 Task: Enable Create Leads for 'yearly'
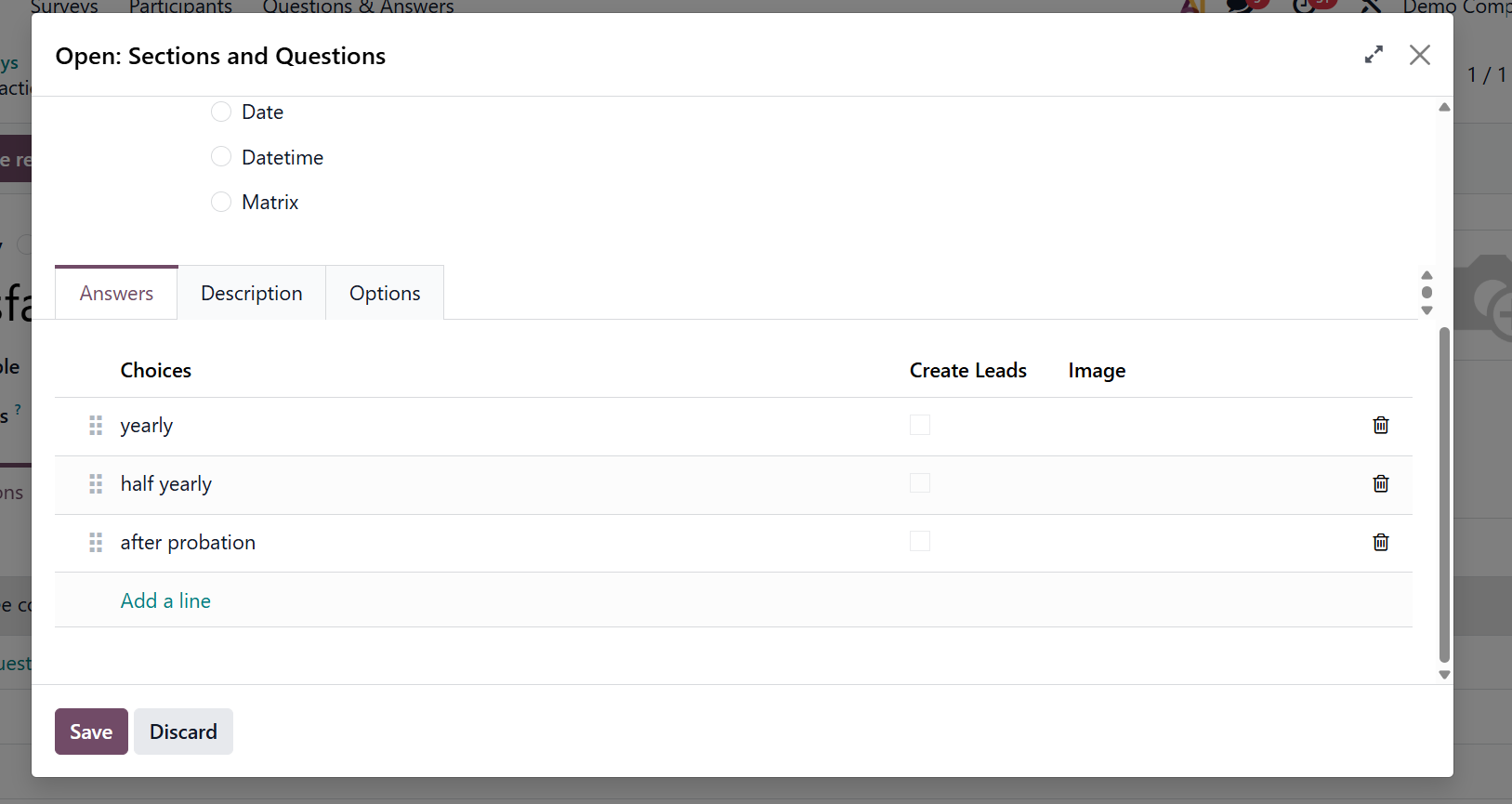tap(920, 425)
